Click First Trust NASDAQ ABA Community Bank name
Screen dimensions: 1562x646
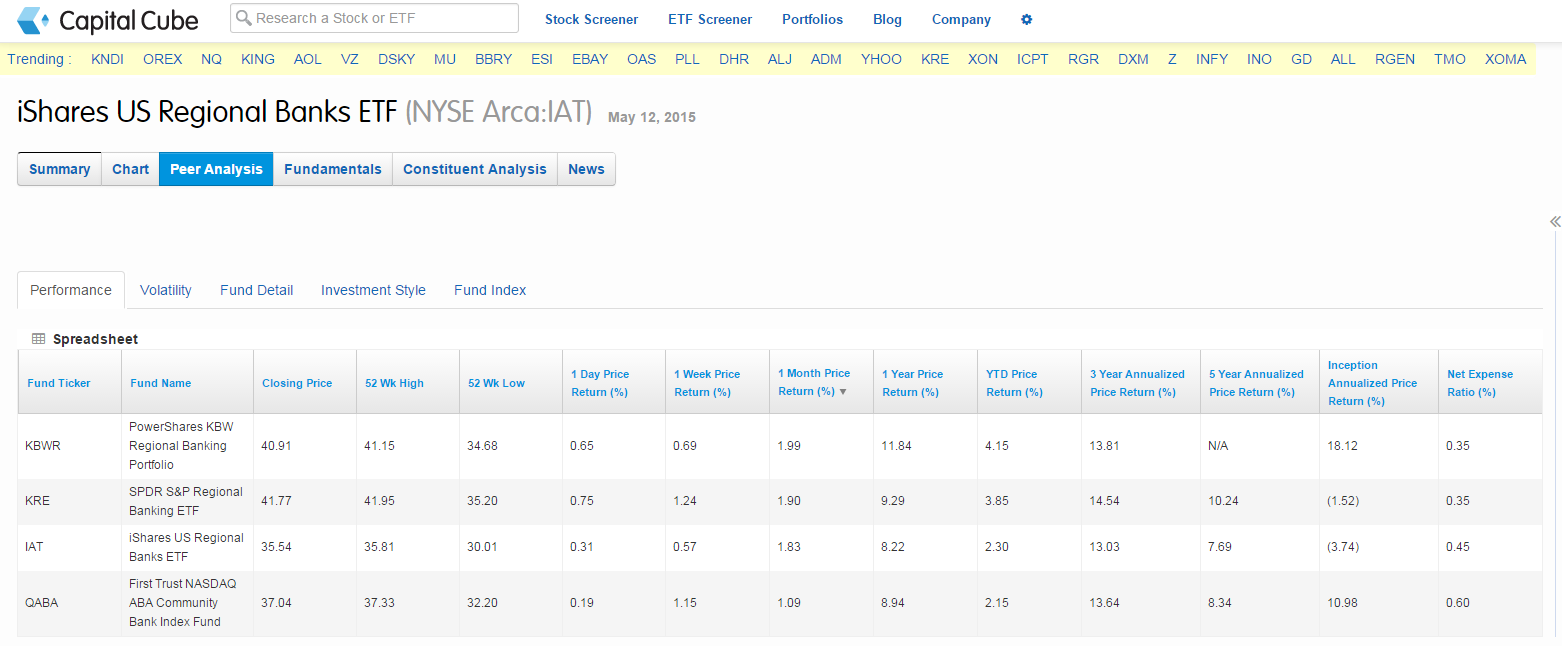tap(183, 603)
